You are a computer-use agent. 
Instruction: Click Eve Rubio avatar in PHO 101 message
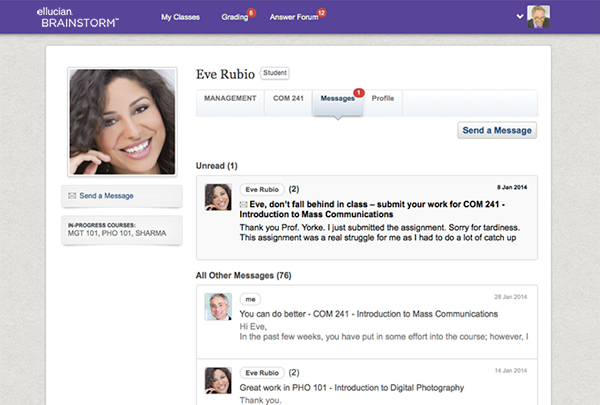click(218, 381)
